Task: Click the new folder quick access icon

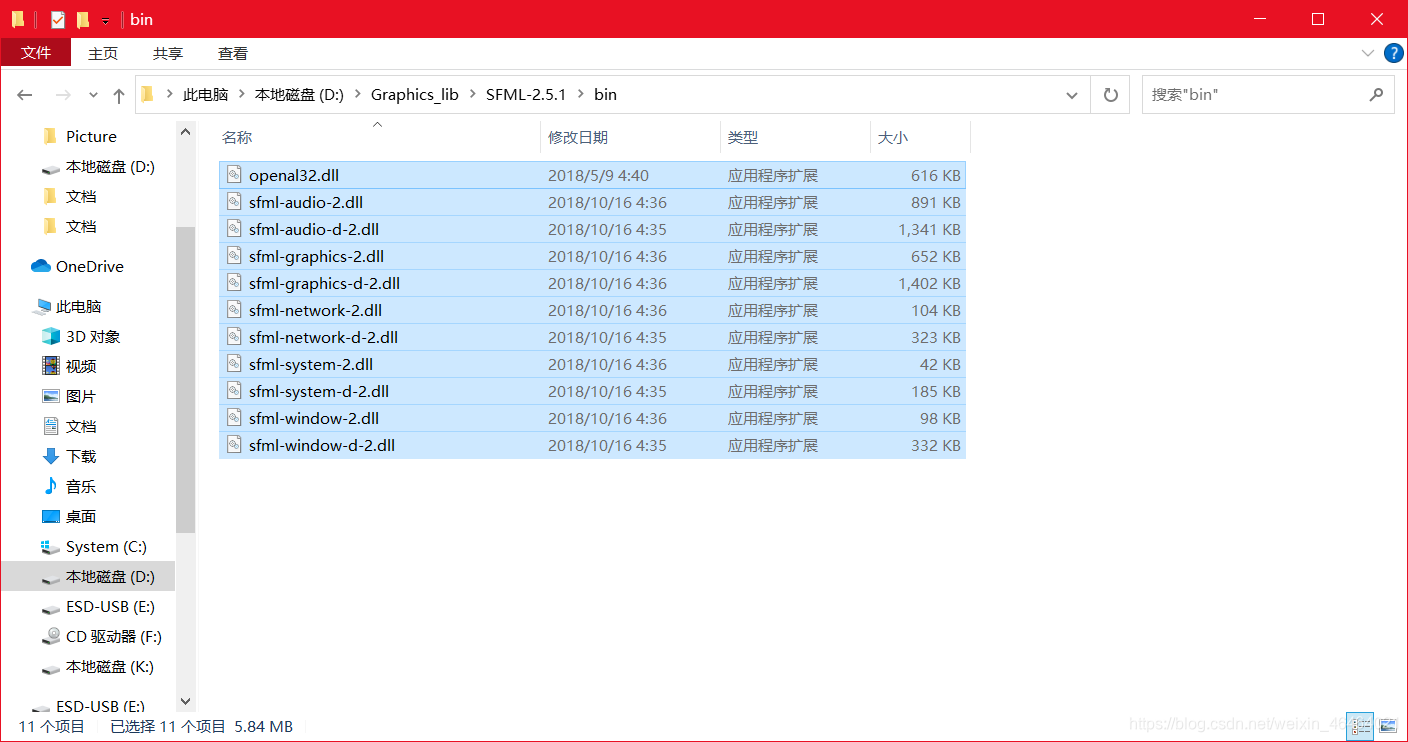Action: tap(83, 20)
